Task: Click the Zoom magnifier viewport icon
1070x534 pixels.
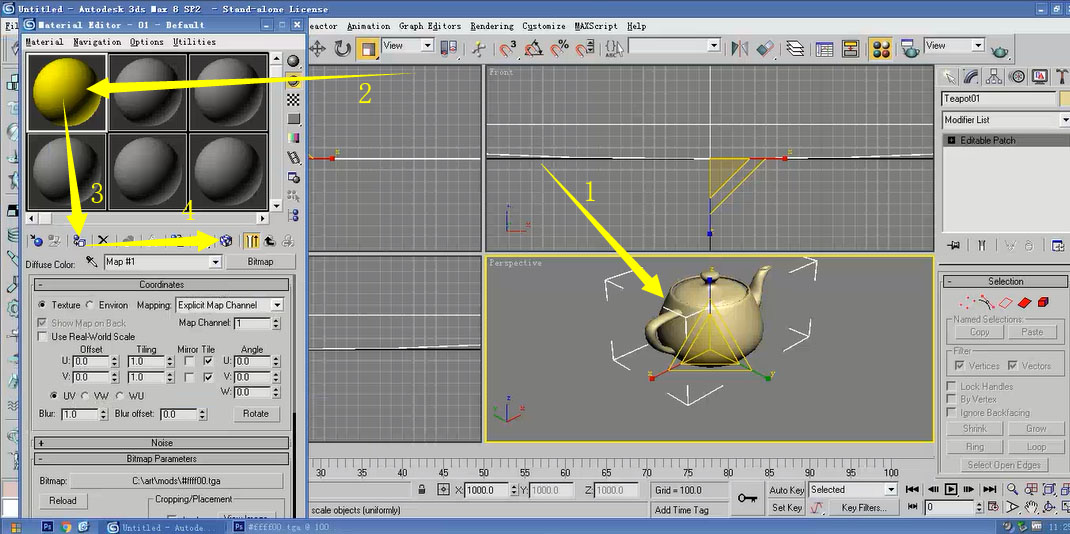Action: pos(1012,489)
